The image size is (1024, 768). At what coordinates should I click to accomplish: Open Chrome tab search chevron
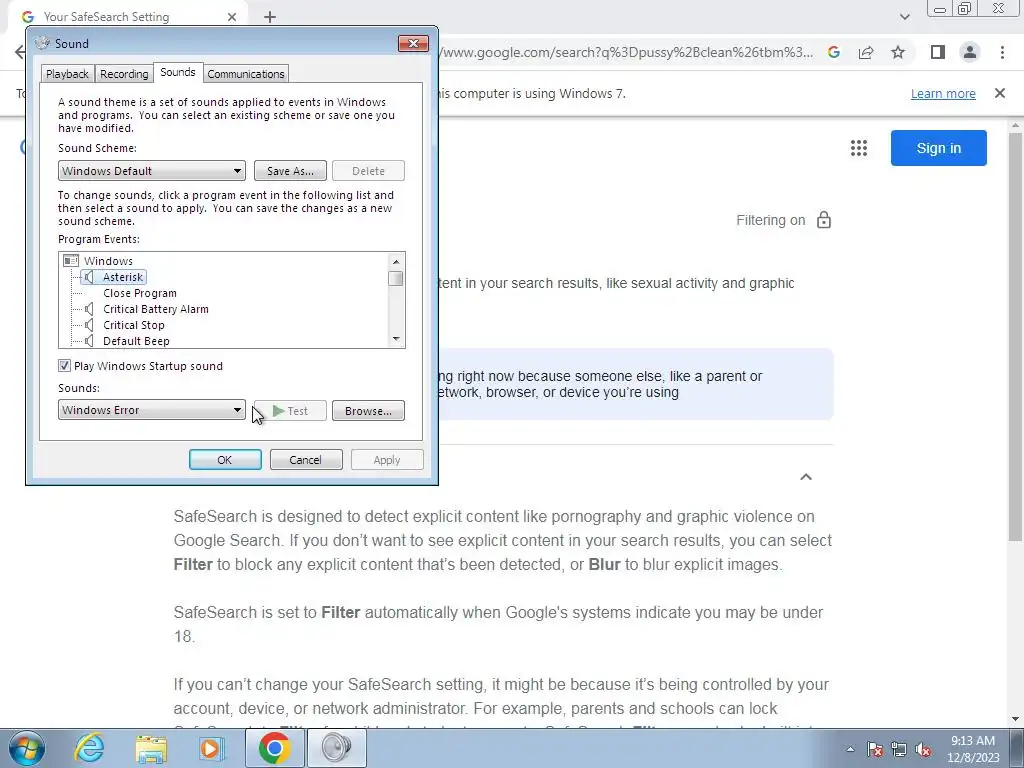point(904,17)
